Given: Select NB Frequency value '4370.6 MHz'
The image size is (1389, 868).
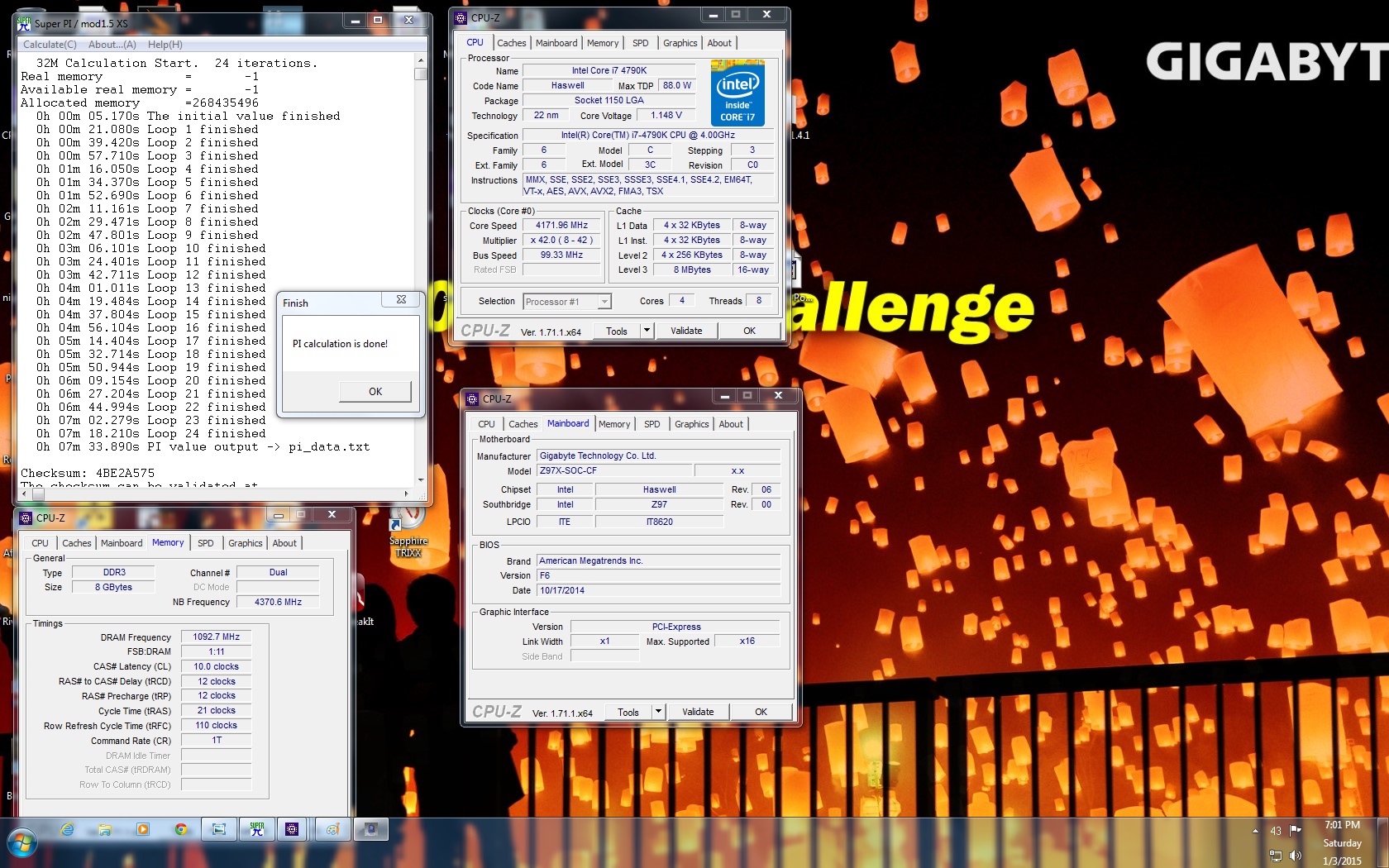Looking at the screenshot, I should [x=278, y=602].
